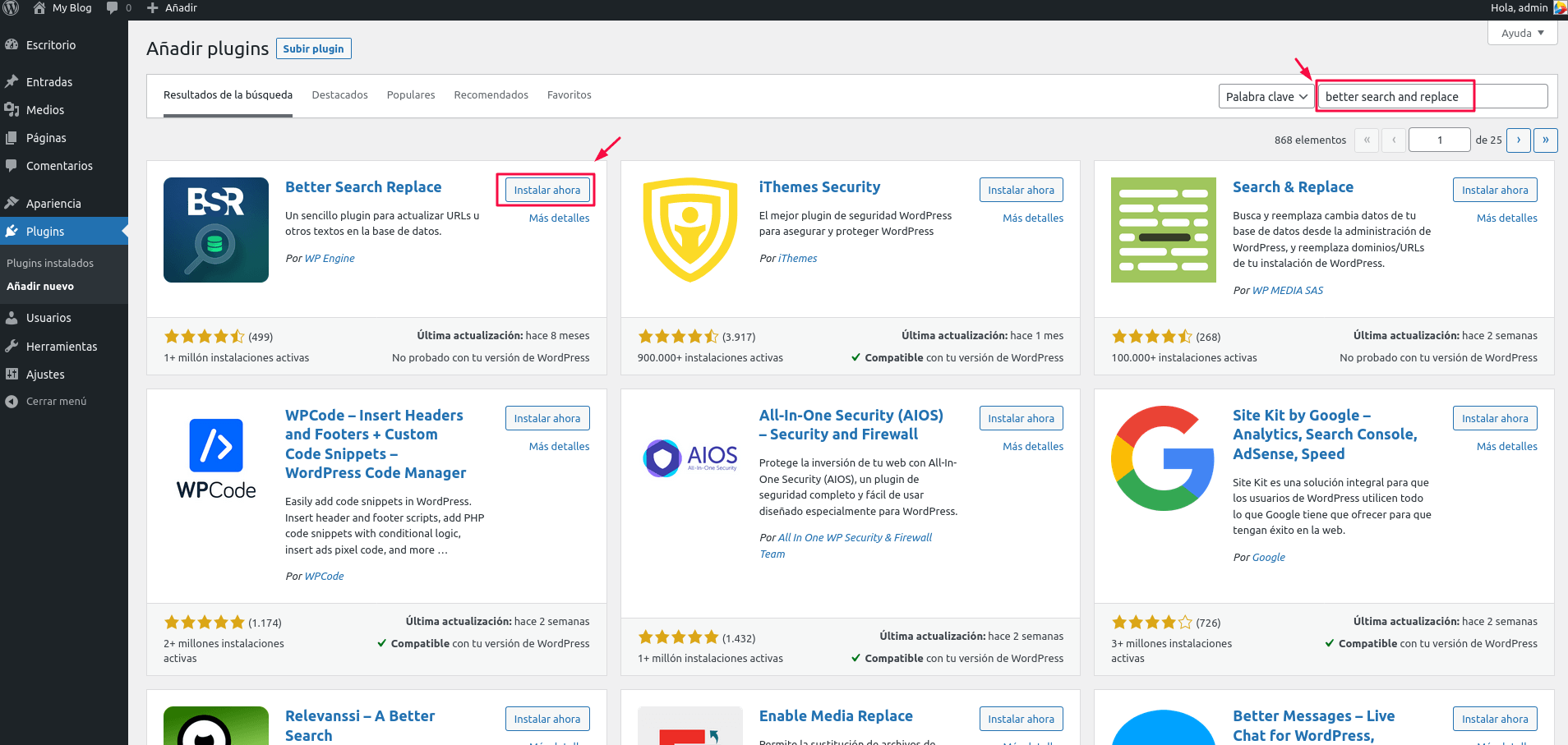Switch to Resultados de la búsqueda tab

tap(228, 94)
